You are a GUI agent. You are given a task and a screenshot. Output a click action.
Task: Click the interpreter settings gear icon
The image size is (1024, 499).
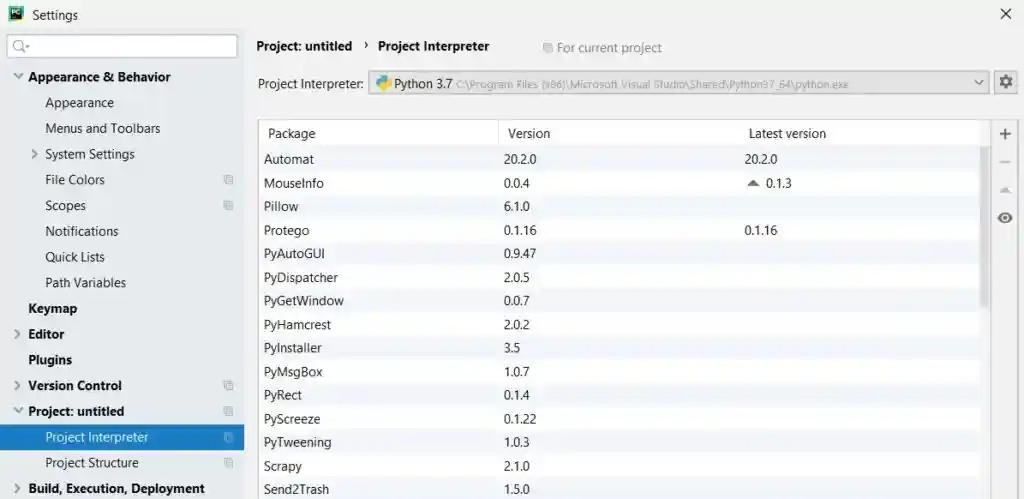click(x=1006, y=83)
